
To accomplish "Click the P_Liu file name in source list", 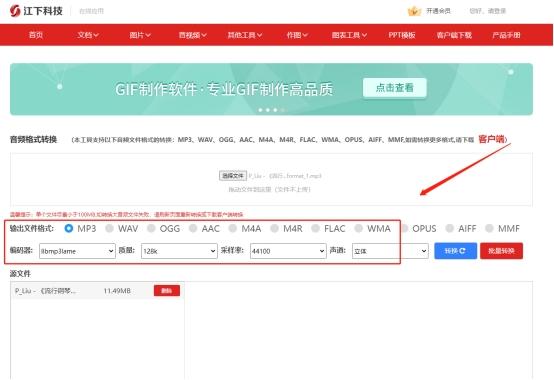I will tap(45, 291).
